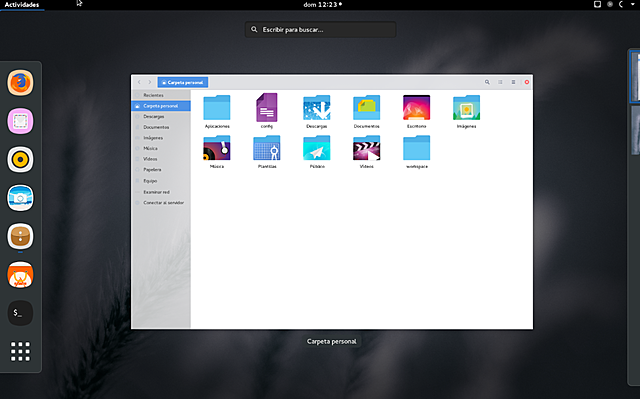Go back with the left arrow button
The width and height of the screenshot is (640, 399).
[x=139, y=82]
